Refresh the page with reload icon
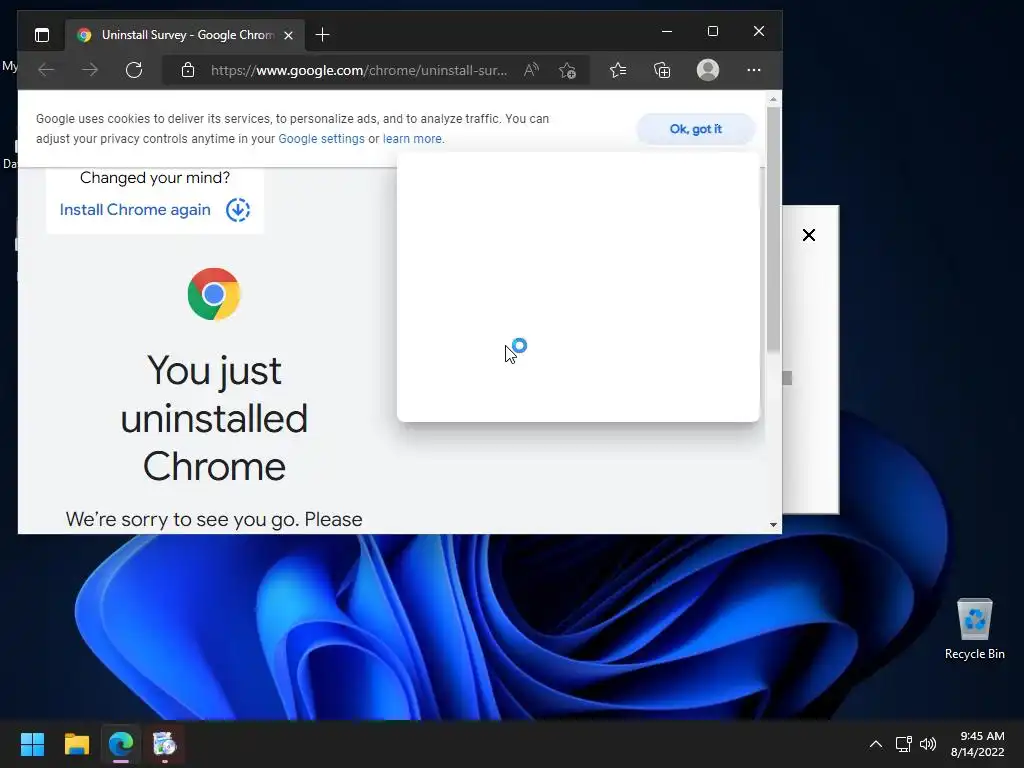The height and width of the screenshot is (768, 1024). (134, 70)
